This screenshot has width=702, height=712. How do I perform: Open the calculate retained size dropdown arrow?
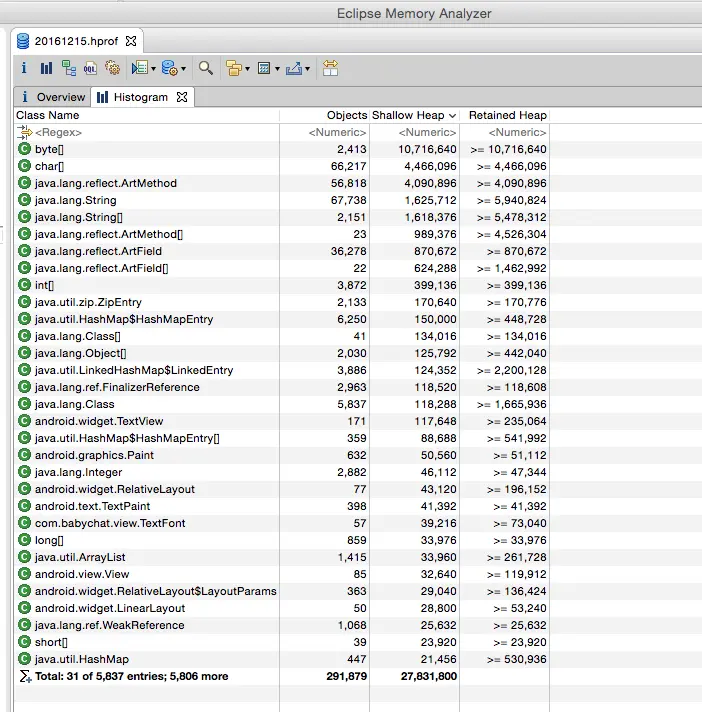[x=277, y=69]
